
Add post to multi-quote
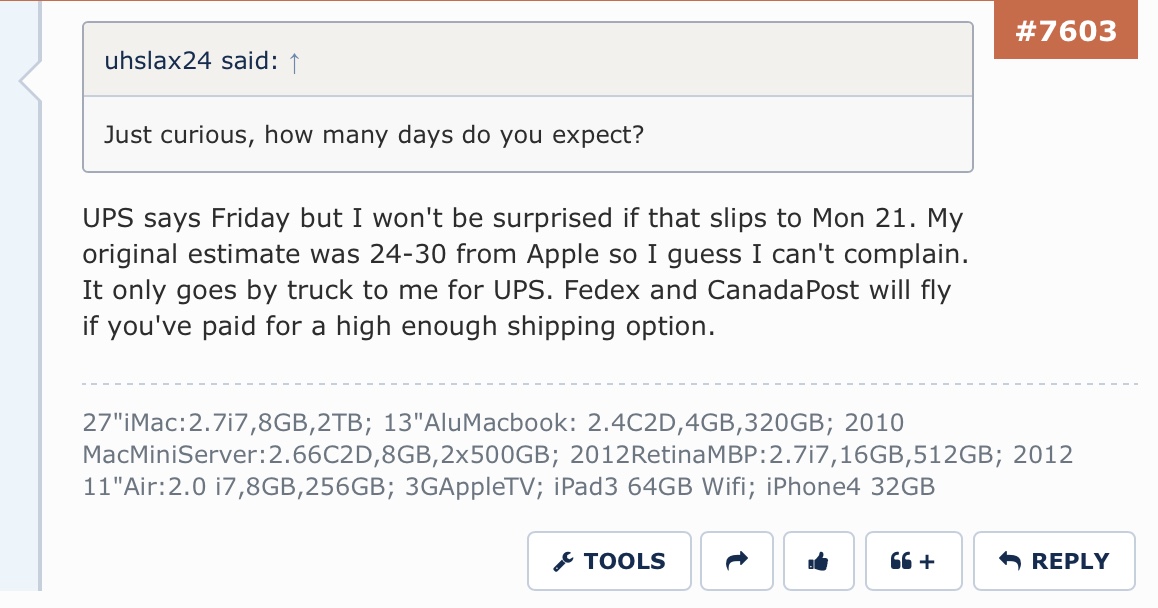point(914,561)
